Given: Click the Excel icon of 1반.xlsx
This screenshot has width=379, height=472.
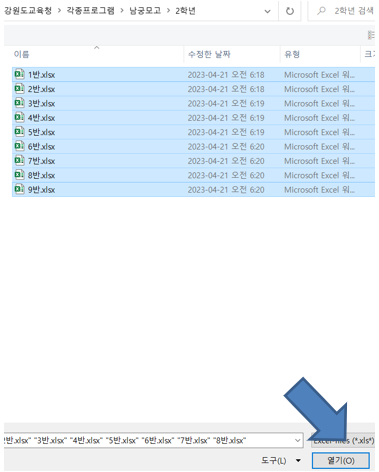Looking at the screenshot, I should [x=19, y=74].
